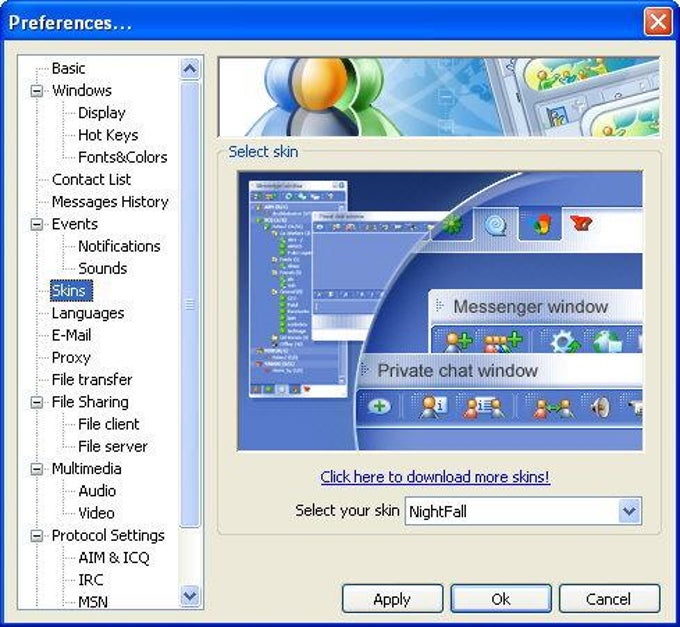Screen dimensions: 680x627
Task: Select the Protocol Settings category
Action: tap(108, 536)
